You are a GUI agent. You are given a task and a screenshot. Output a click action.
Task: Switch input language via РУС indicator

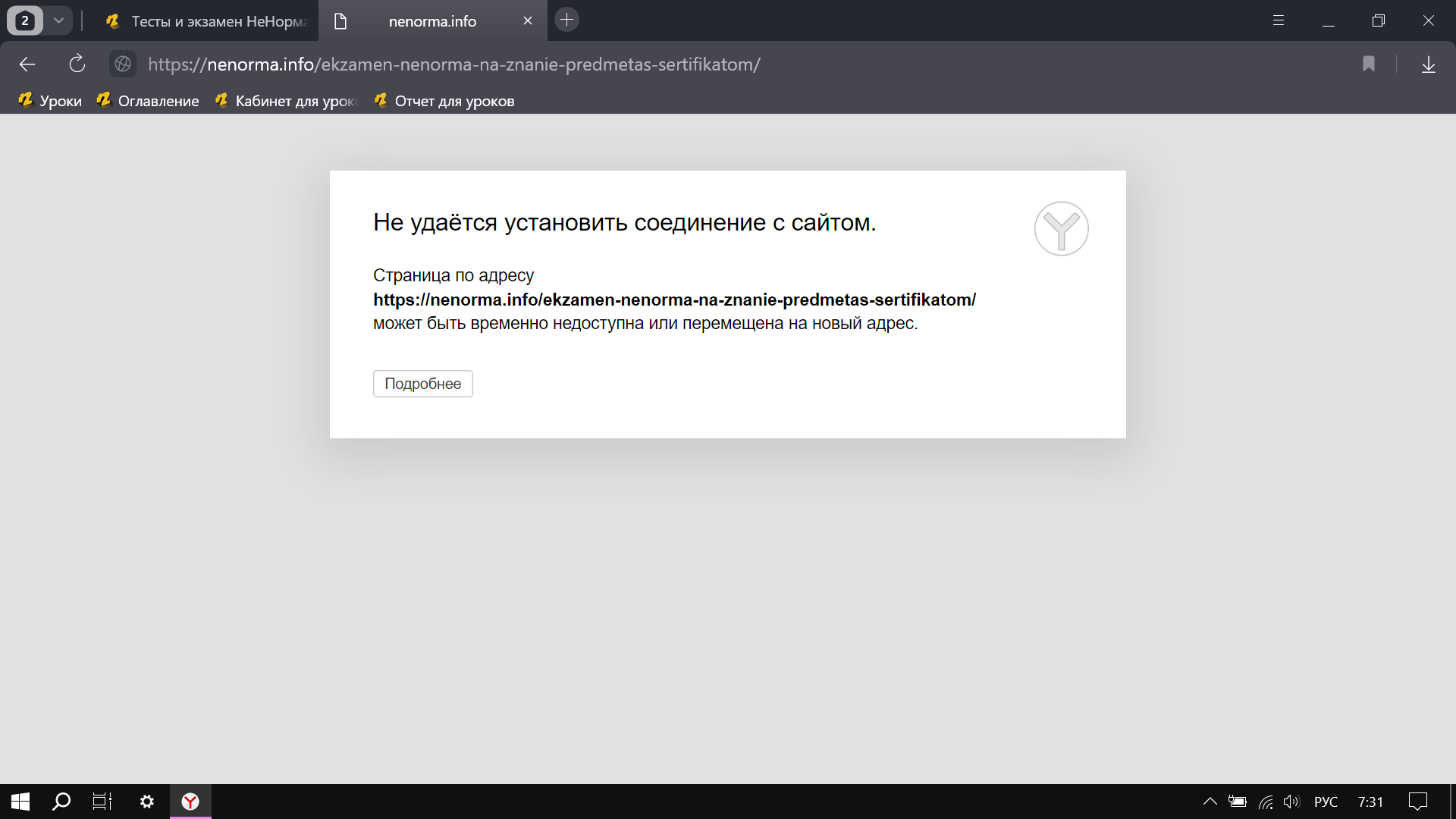[1325, 802]
